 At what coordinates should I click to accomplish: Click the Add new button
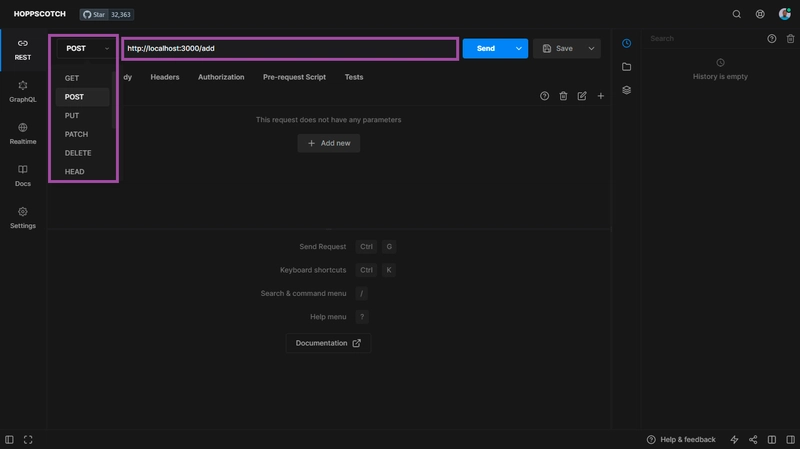coord(329,143)
